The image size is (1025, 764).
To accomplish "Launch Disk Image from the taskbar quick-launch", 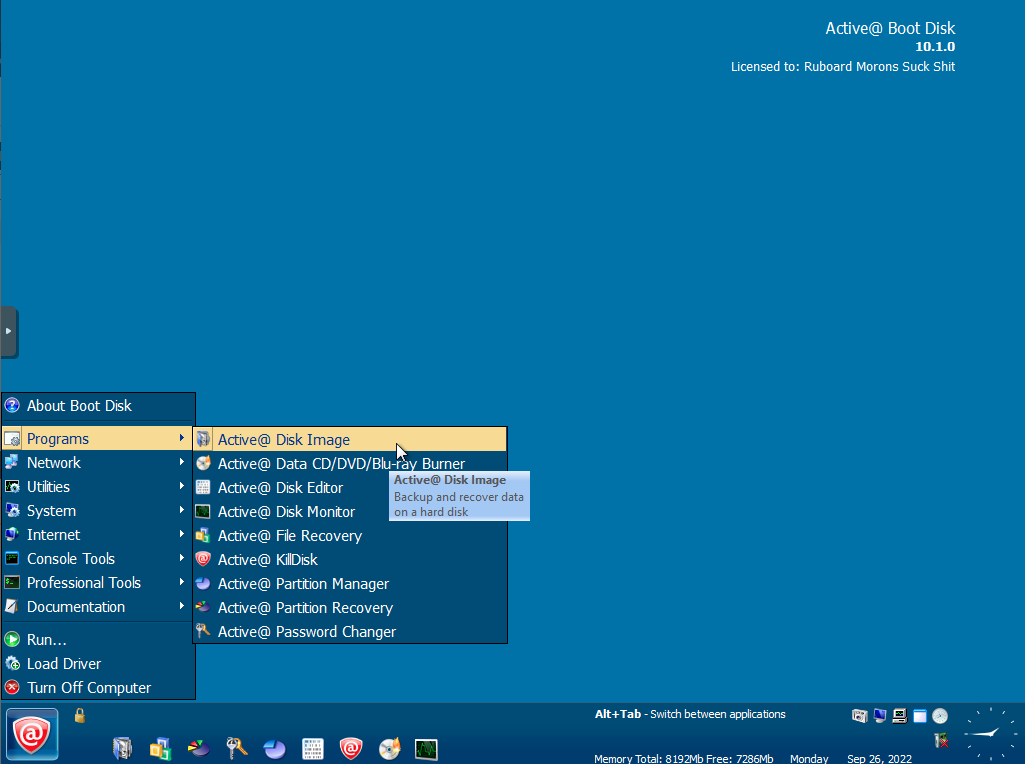I will pos(122,748).
